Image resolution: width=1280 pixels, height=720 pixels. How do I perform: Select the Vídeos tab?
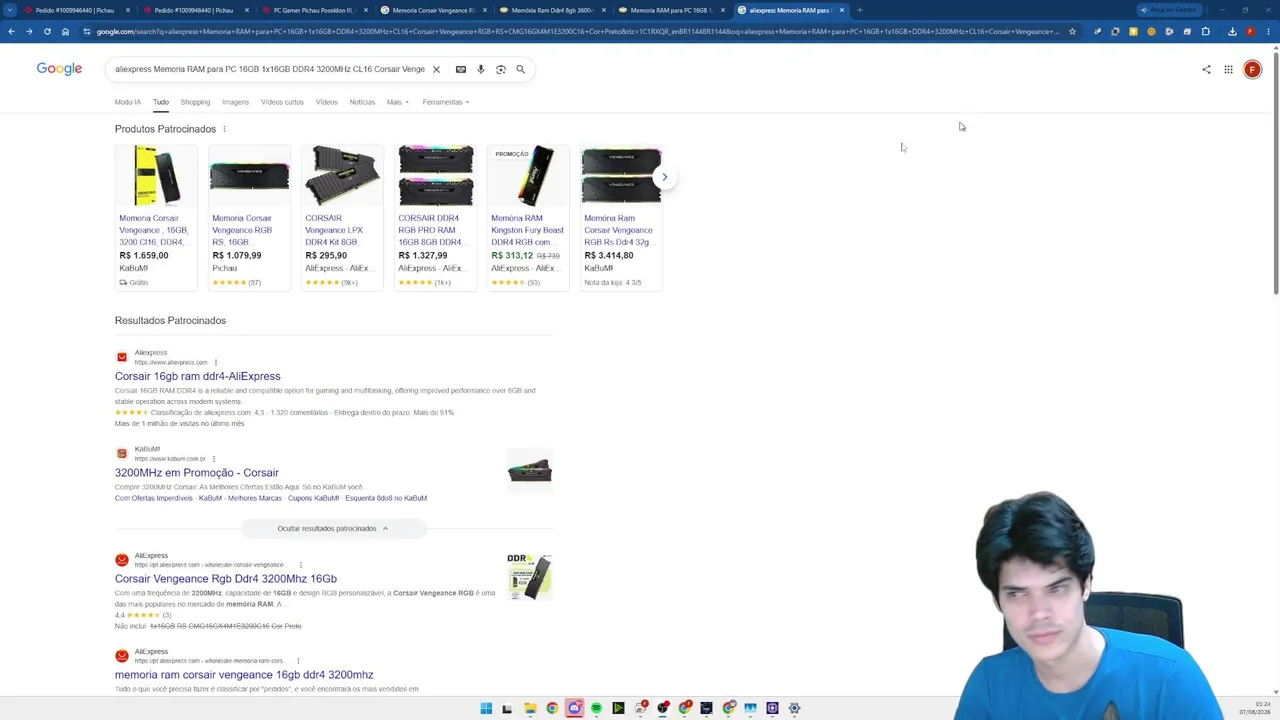[x=327, y=102]
